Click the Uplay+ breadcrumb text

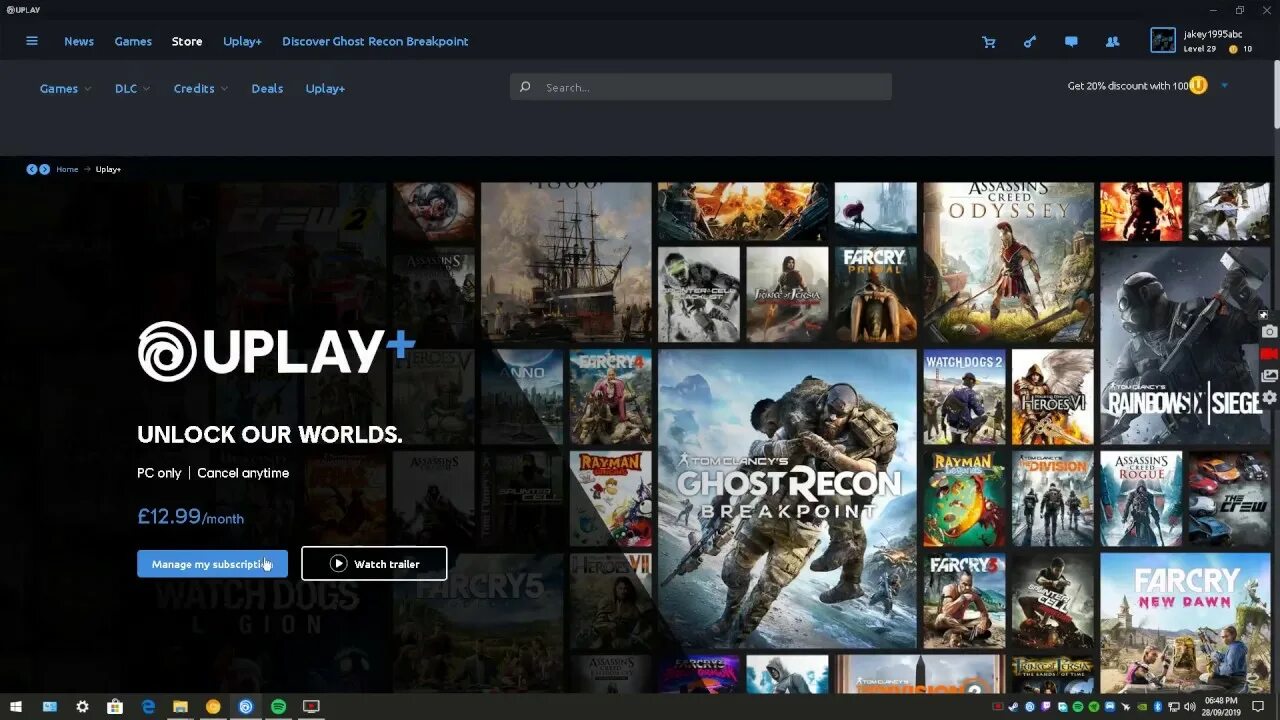[108, 169]
